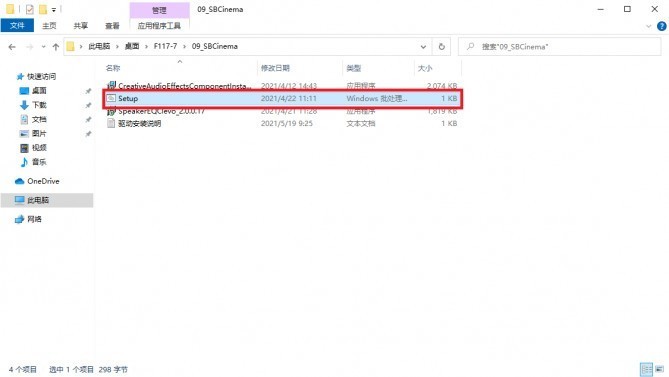Open 快速访问 in navigation pane
The height and width of the screenshot is (377, 669).
[x=41, y=76]
